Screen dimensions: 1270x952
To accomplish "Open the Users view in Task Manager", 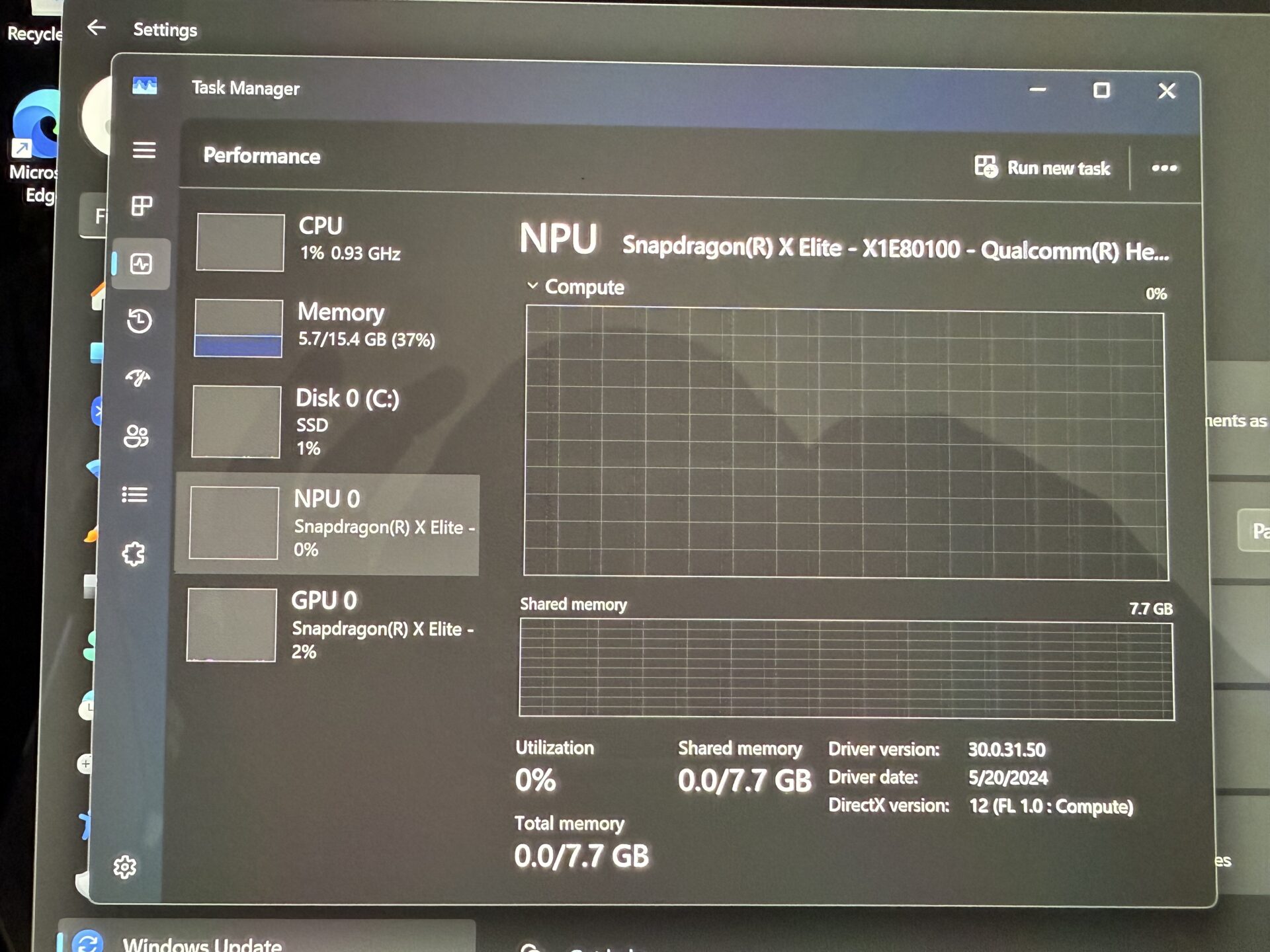I will 136,436.
